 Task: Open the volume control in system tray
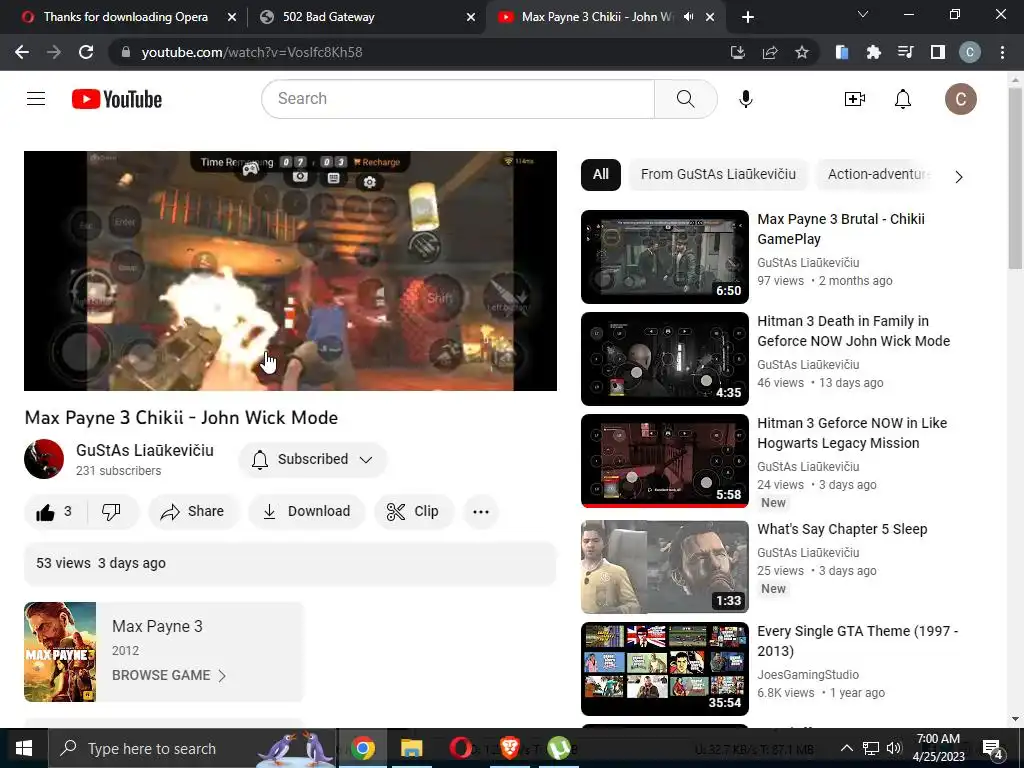point(894,748)
